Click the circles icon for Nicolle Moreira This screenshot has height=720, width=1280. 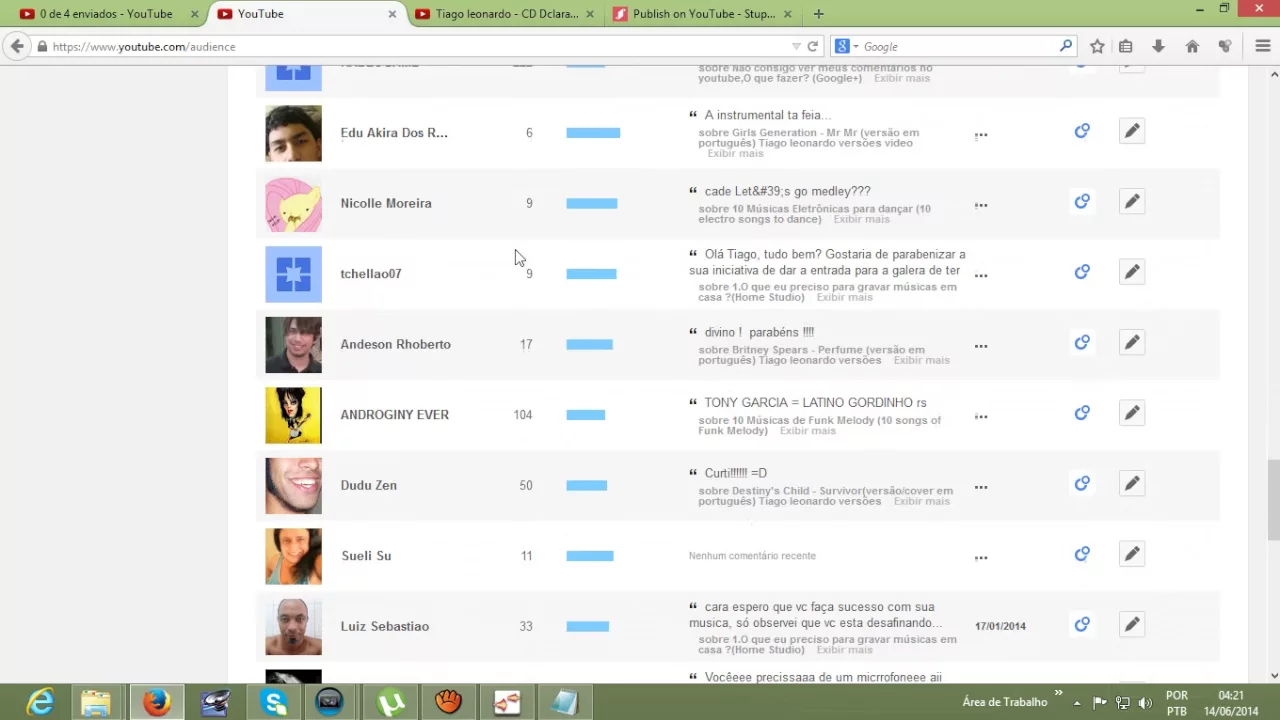click(x=1082, y=202)
